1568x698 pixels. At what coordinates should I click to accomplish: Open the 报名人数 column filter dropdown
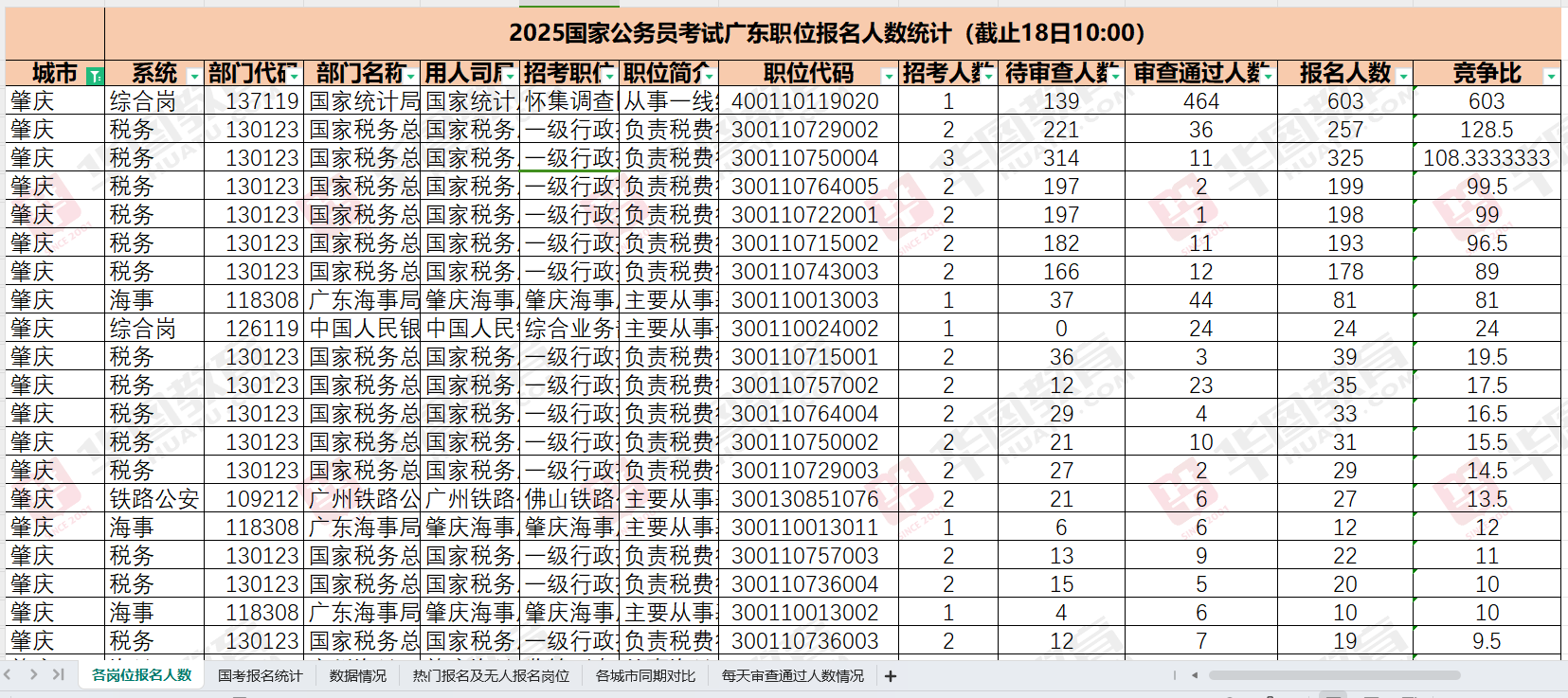(1404, 76)
